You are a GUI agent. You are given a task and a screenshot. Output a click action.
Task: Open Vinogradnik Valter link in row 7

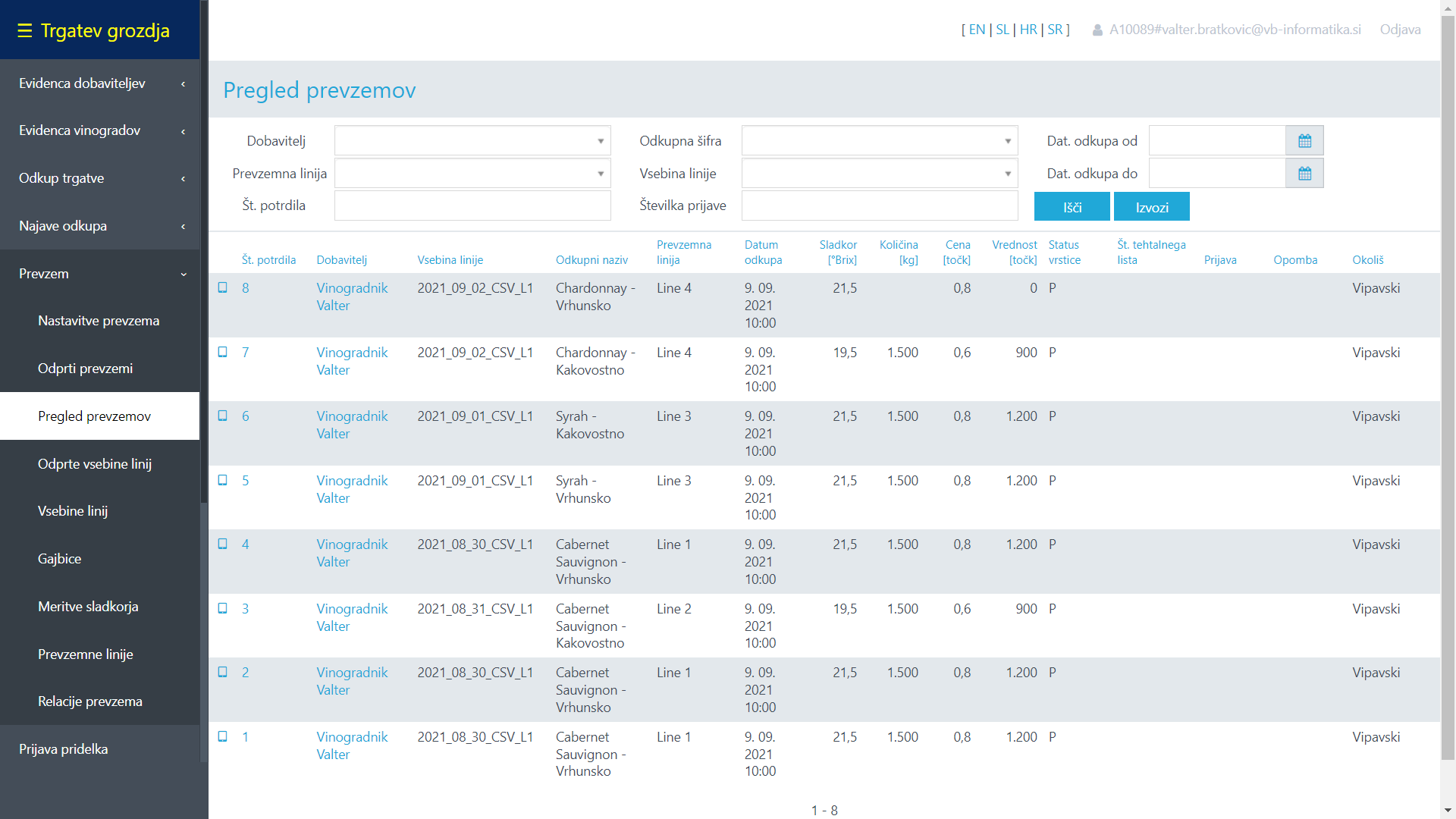click(x=352, y=361)
